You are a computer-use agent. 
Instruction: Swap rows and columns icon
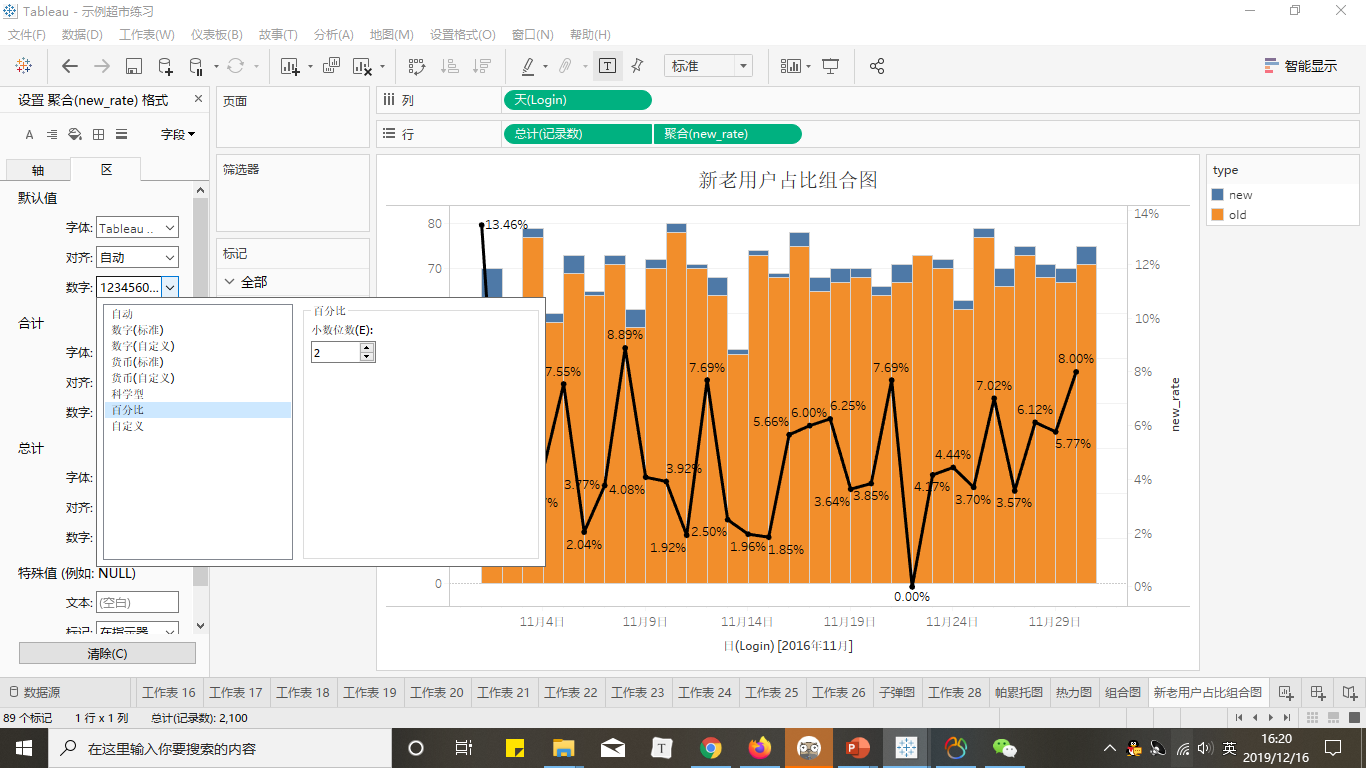417,66
